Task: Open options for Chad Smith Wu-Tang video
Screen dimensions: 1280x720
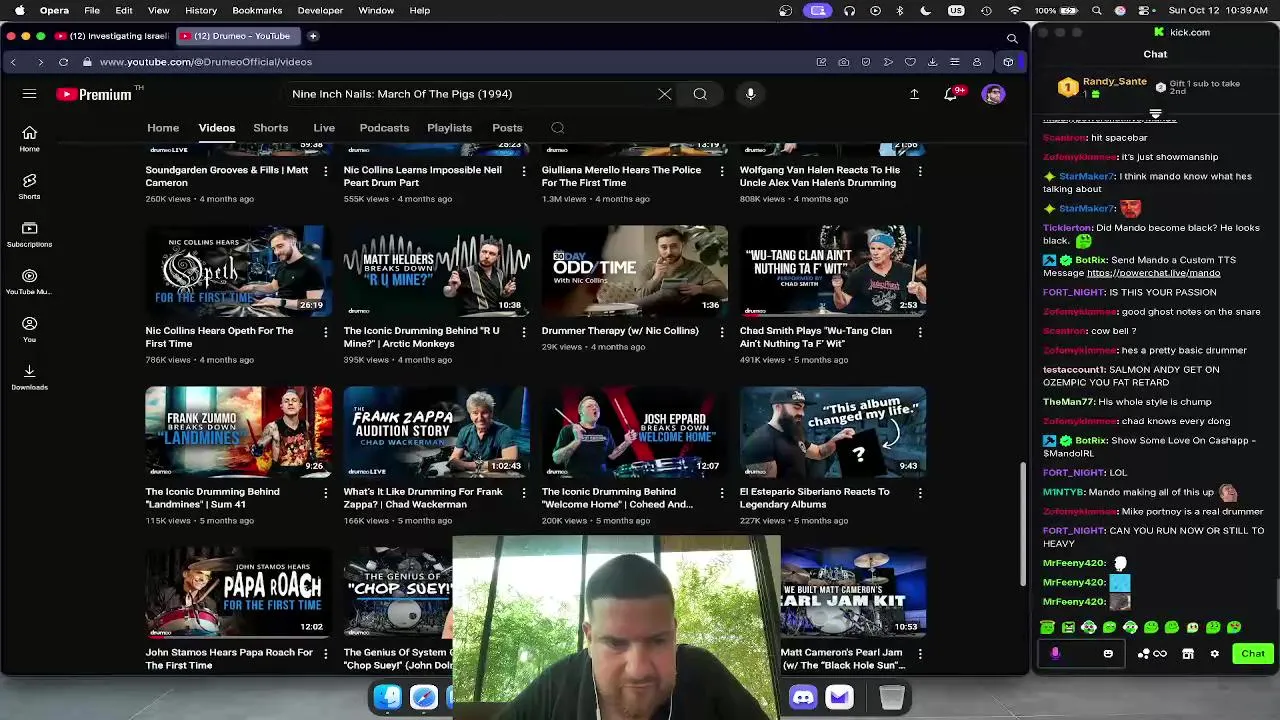Action: [x=920, y=332]
